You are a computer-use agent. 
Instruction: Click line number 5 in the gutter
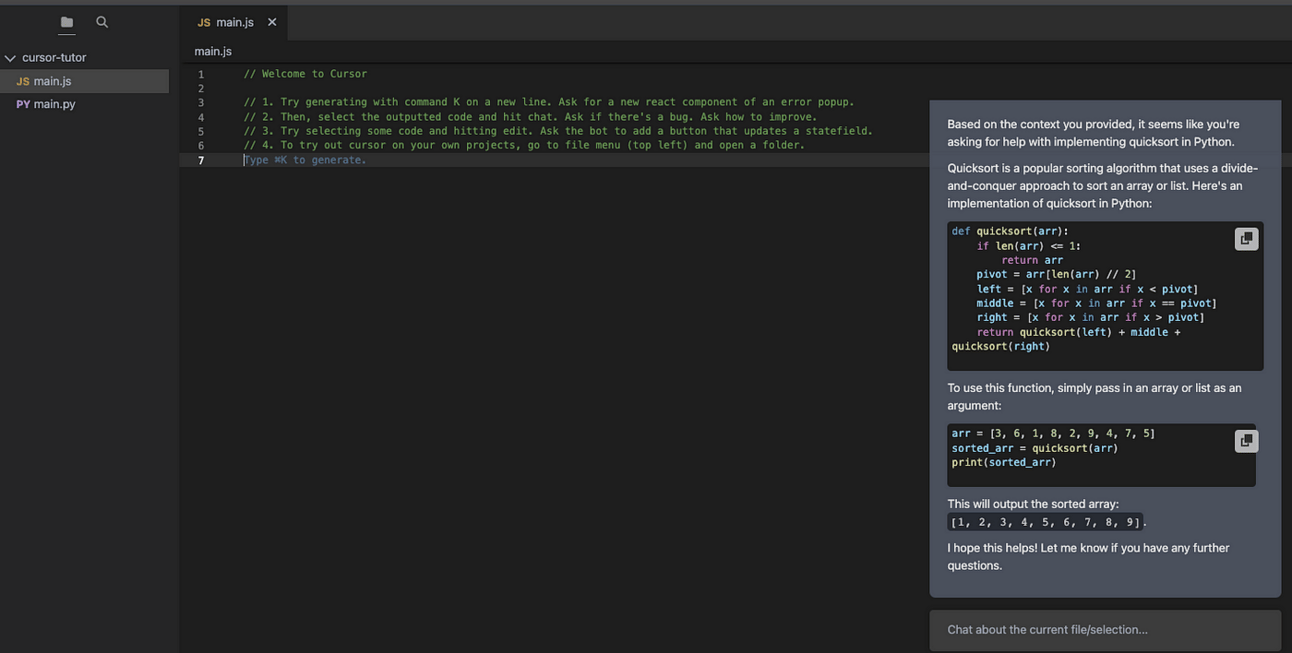coord(201,131)
